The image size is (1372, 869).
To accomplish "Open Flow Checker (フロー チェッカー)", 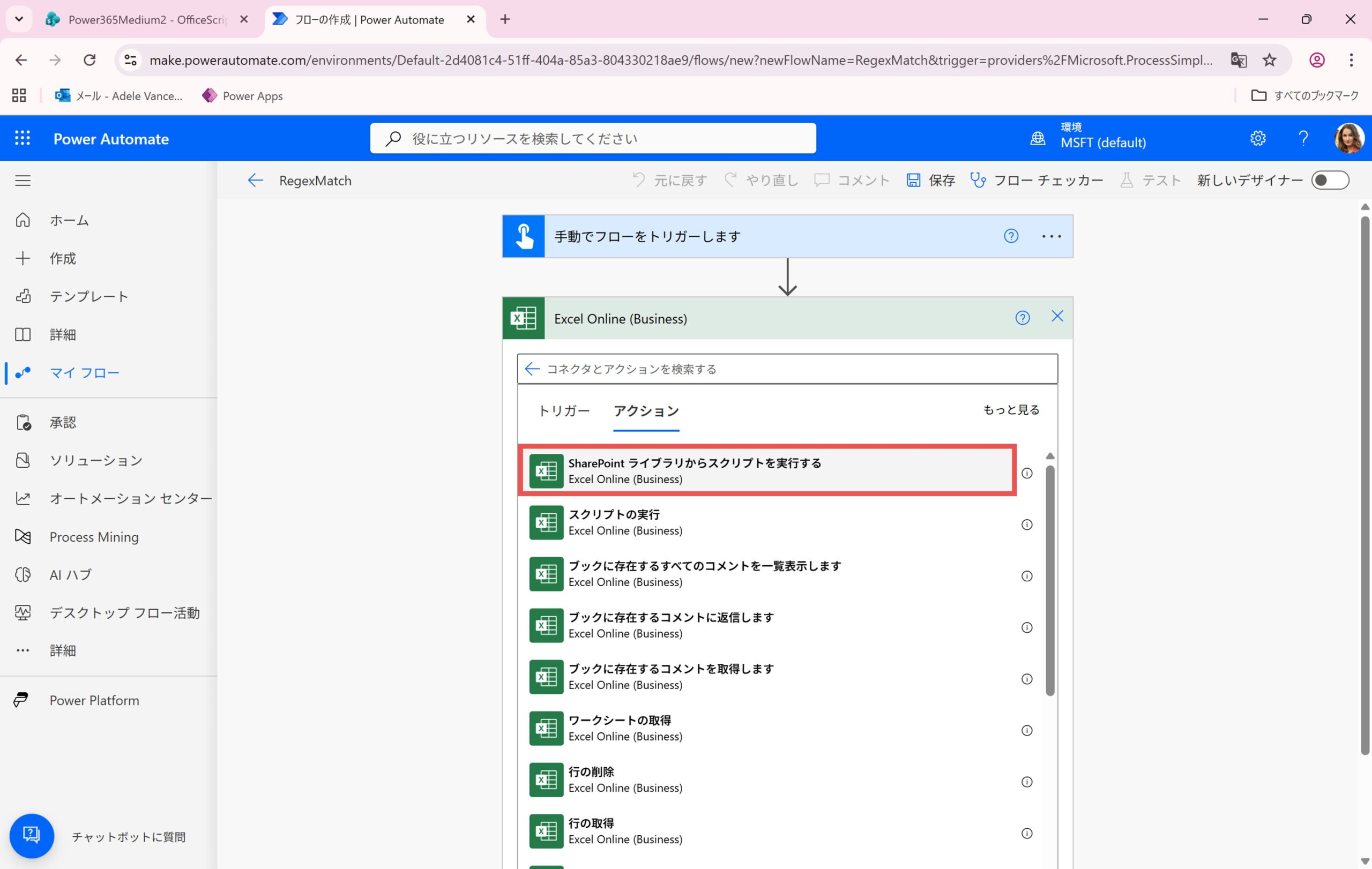I will point(1037,181).
